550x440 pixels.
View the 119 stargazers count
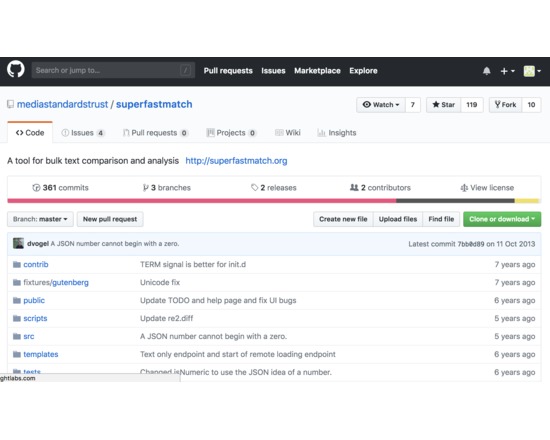pos(471,105)
